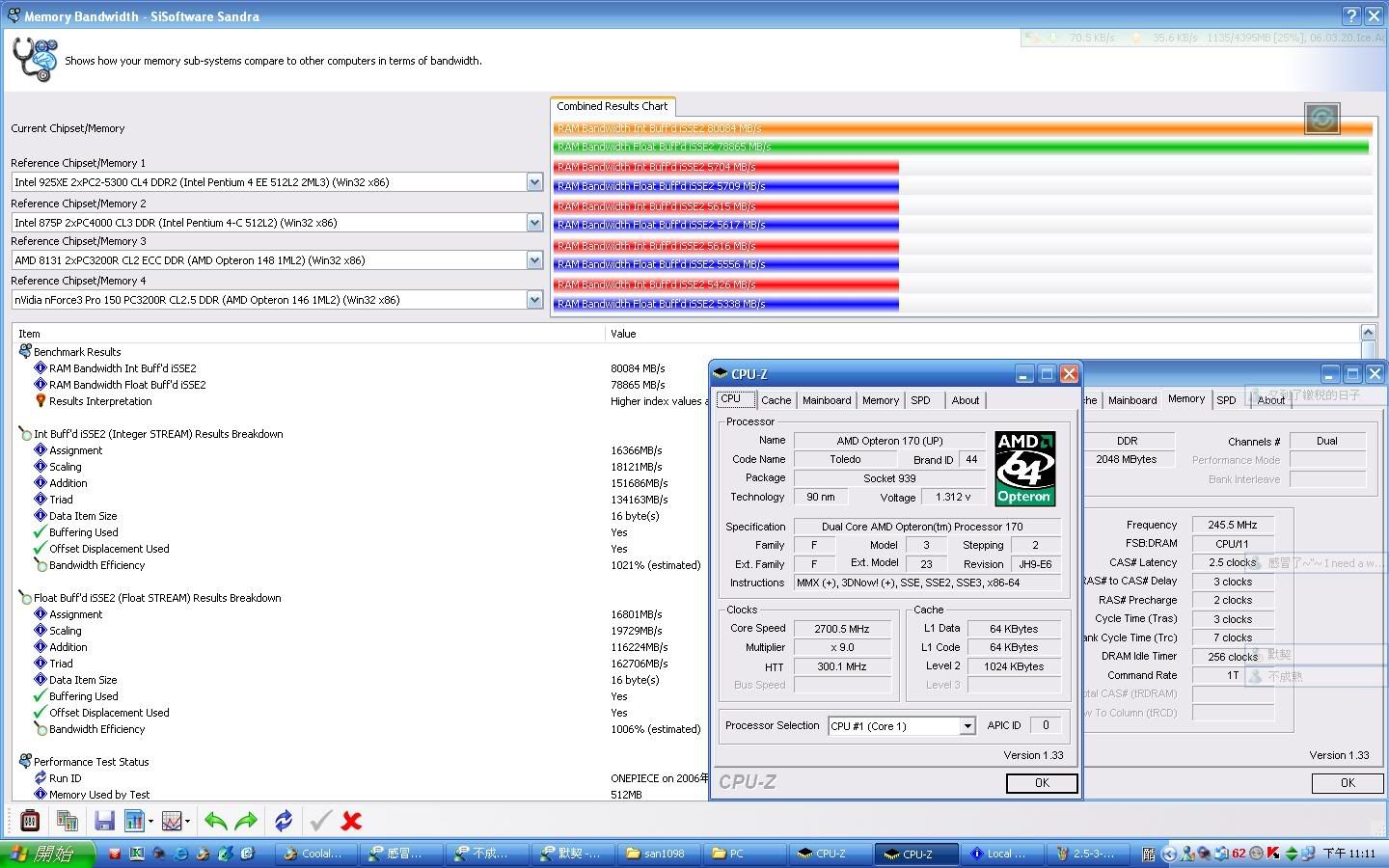This screenshot has height=868, width=1389.
Task: Click the Windows Start button
Action: (x=48, y=854)
